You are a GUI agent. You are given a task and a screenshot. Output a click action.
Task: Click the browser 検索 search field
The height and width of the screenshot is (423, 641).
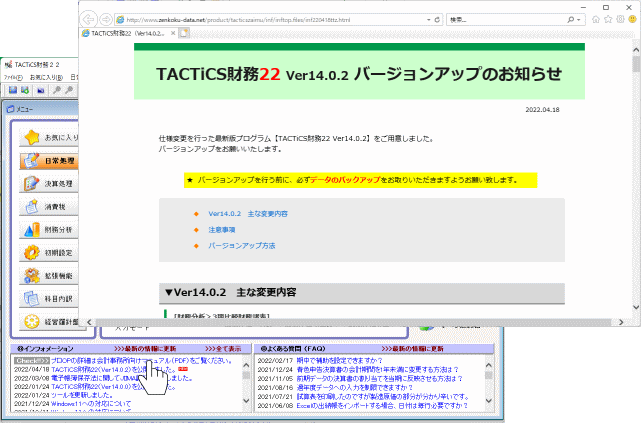[507, 20]
